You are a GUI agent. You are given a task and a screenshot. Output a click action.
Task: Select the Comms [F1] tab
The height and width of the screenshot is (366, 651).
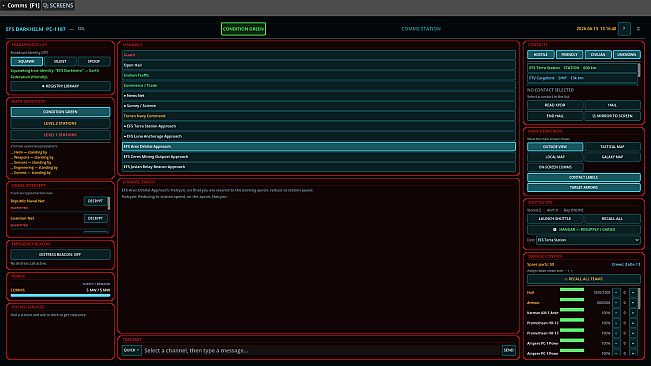point(21,5)
